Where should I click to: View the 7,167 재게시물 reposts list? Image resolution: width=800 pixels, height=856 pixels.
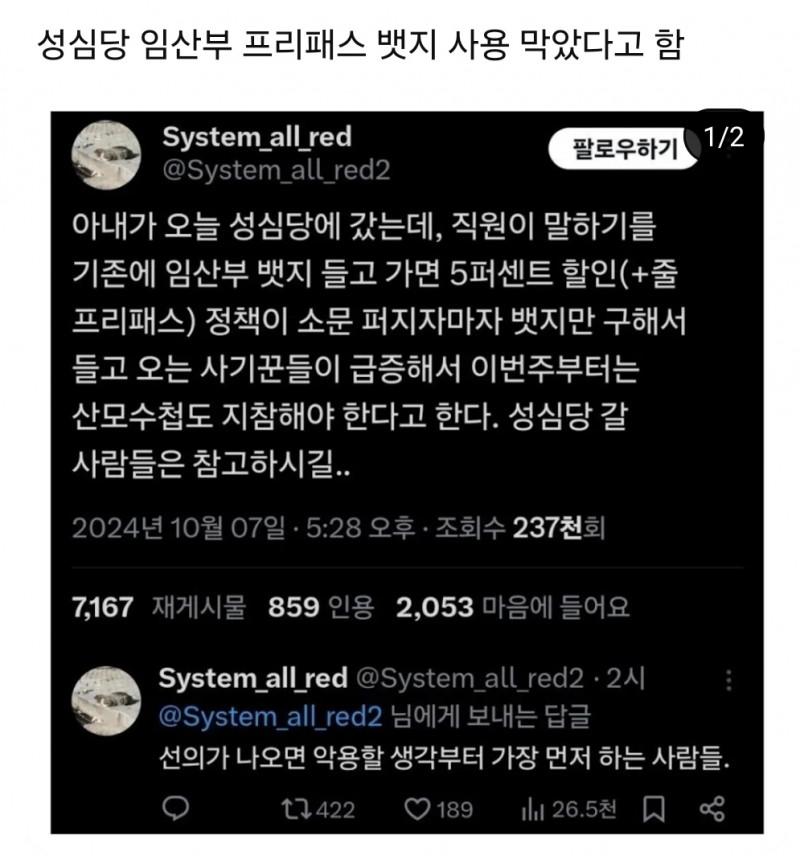click(x=159, y=607)
